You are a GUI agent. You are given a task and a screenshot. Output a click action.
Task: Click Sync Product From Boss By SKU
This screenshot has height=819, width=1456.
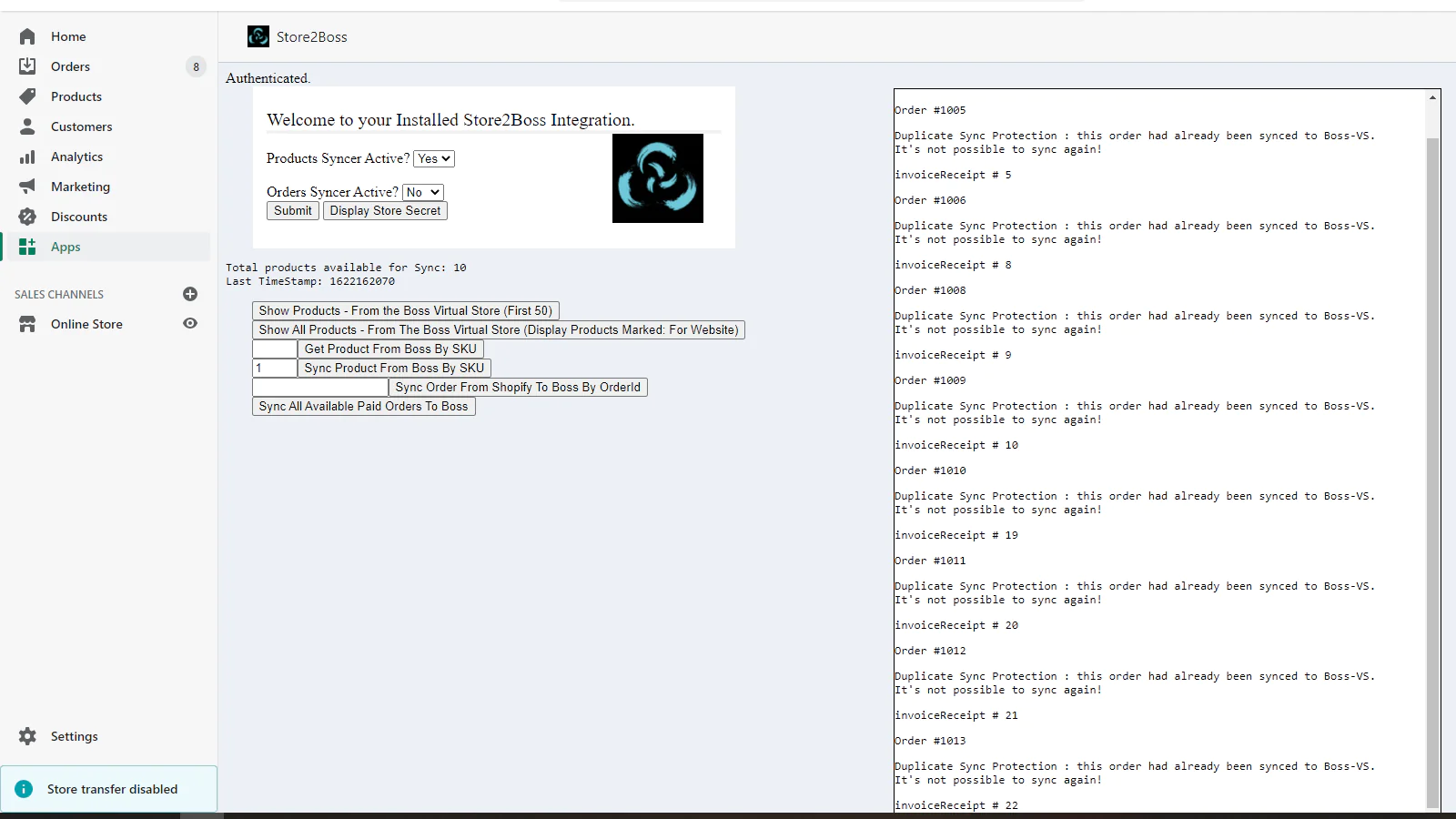[394, 368]
